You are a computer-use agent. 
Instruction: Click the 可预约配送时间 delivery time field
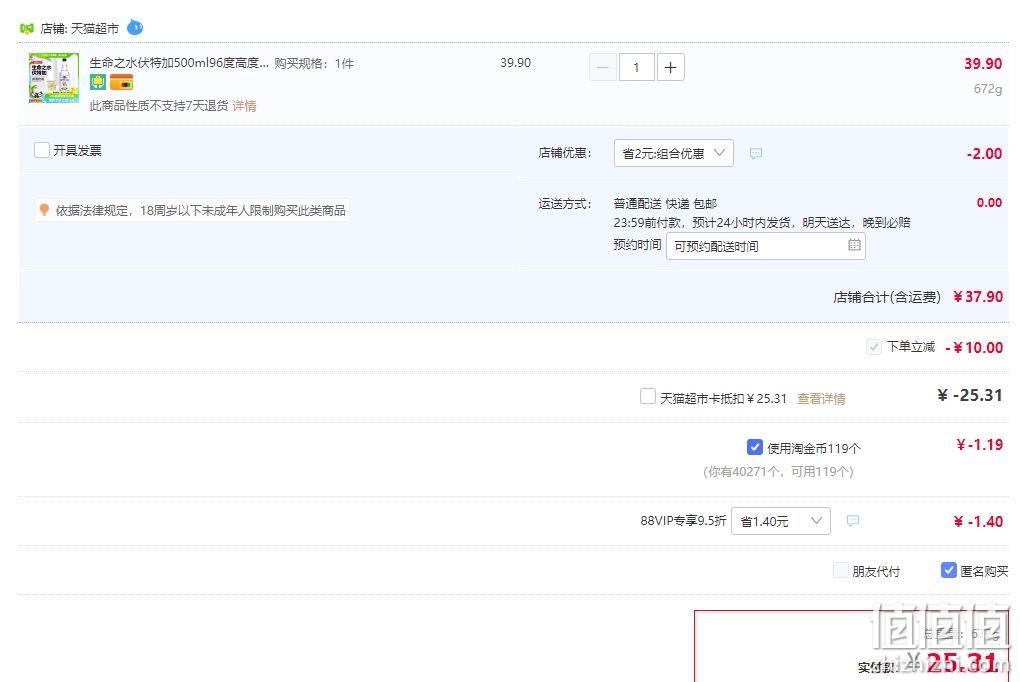(766, 246)
